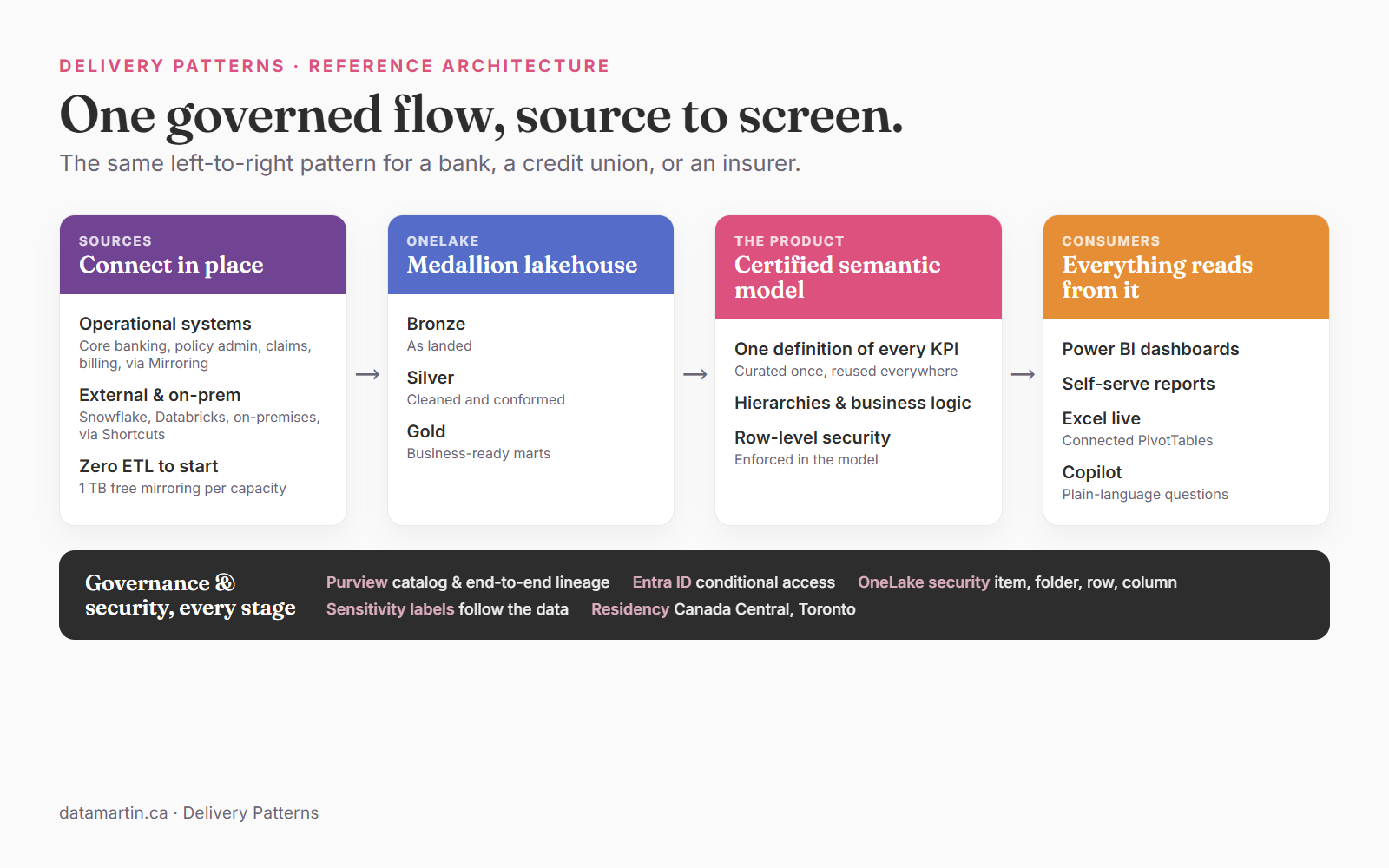Select the 'SOURCES' label
Screen dimensions: 1389x868
115,241
